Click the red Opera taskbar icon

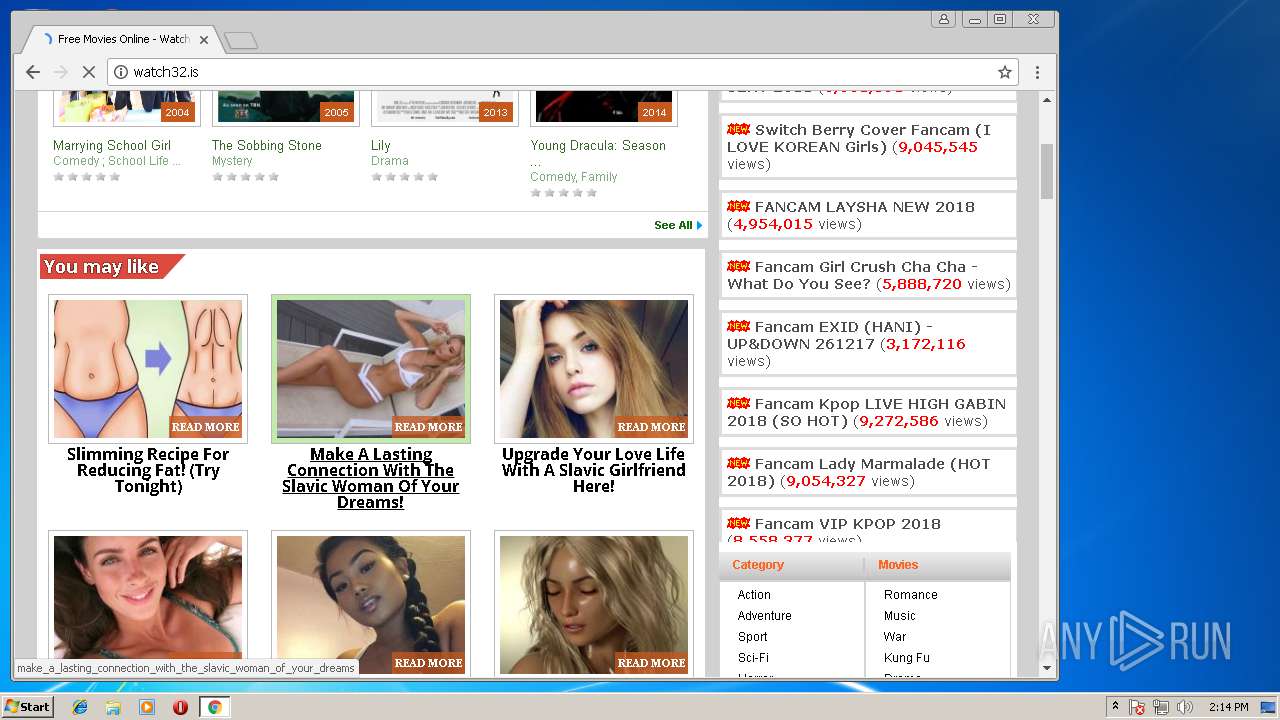tap(180, 707)
